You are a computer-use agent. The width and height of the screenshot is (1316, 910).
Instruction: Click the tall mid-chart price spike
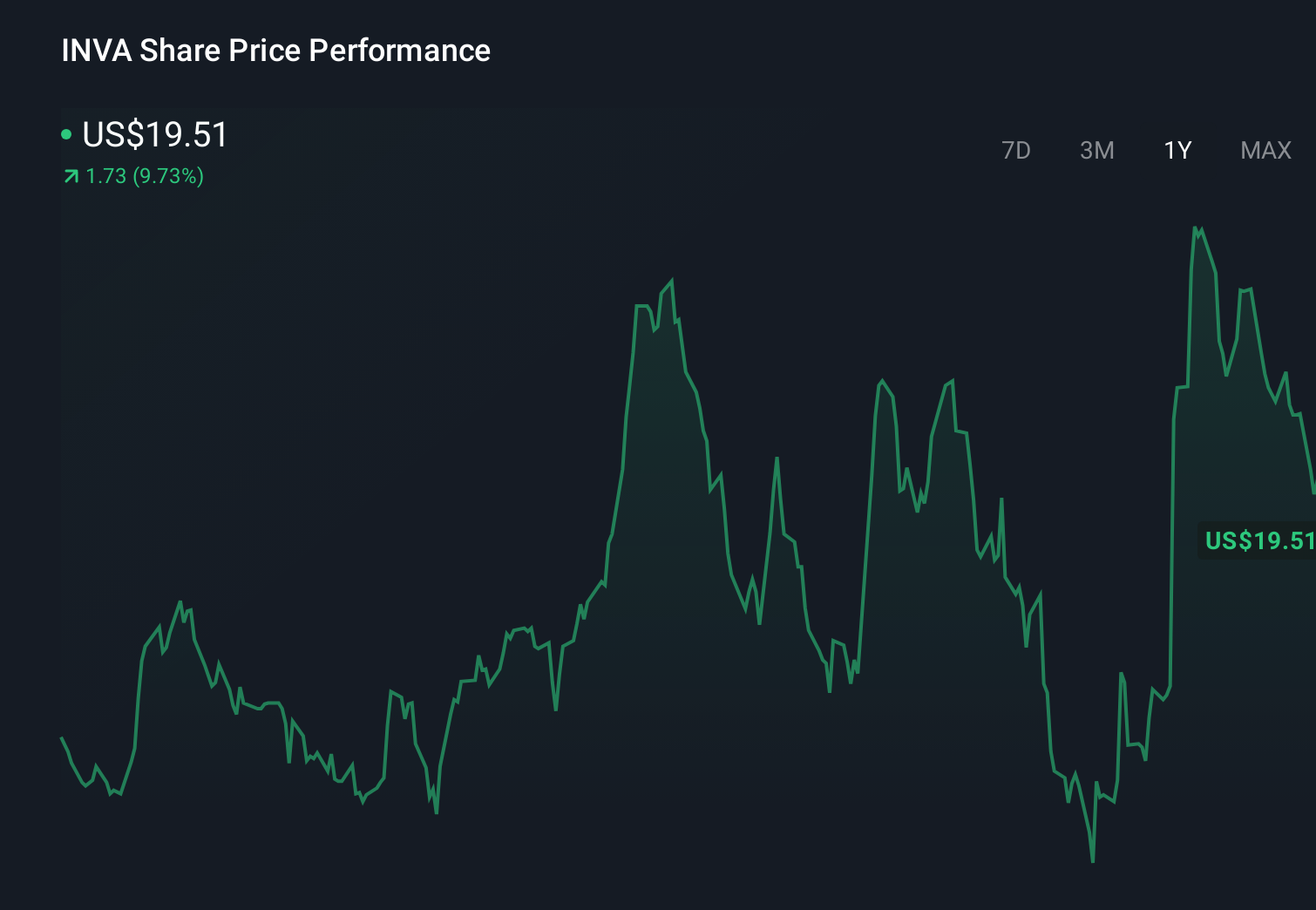pos(672,281)
